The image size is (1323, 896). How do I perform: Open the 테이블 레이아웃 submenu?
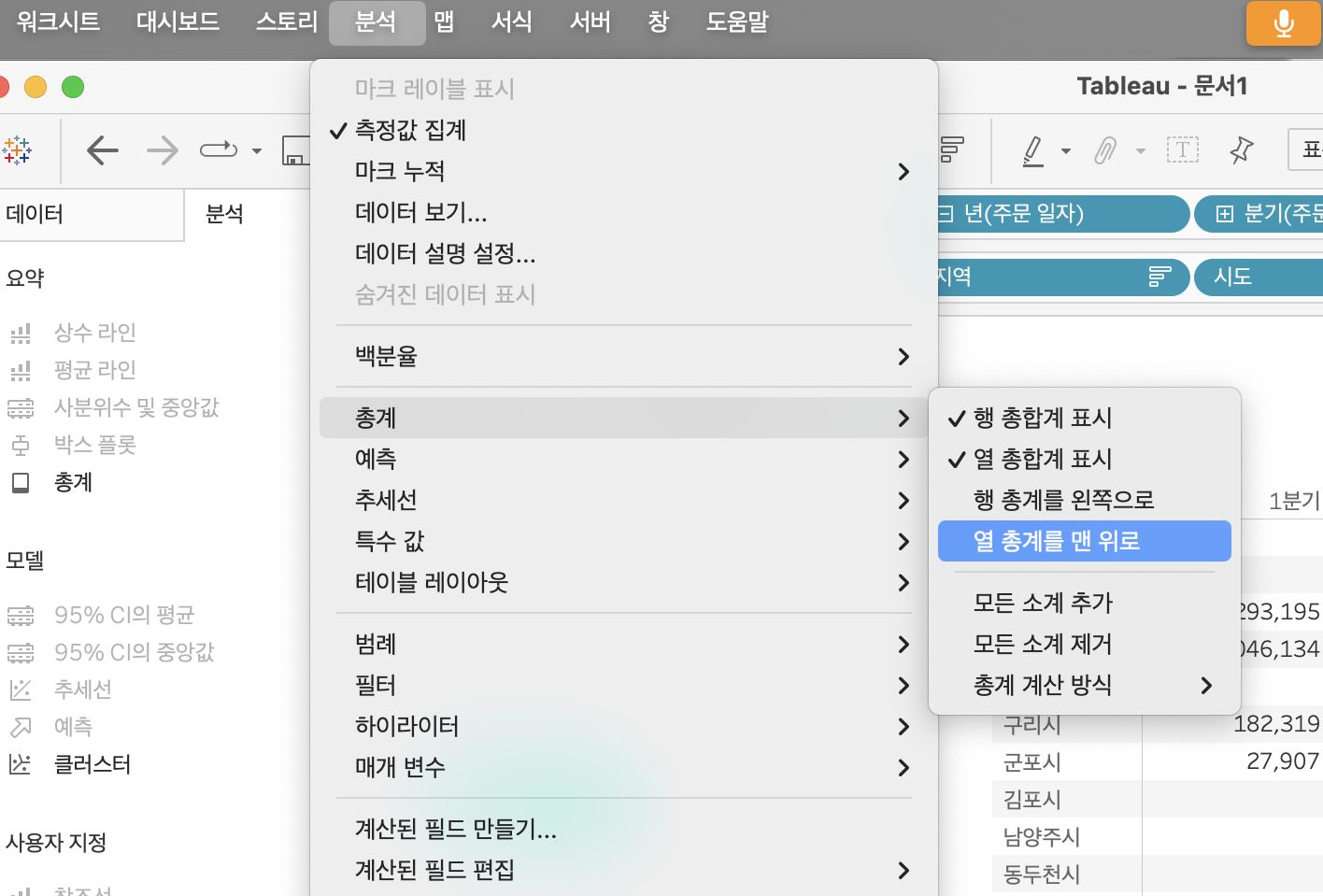623,582
